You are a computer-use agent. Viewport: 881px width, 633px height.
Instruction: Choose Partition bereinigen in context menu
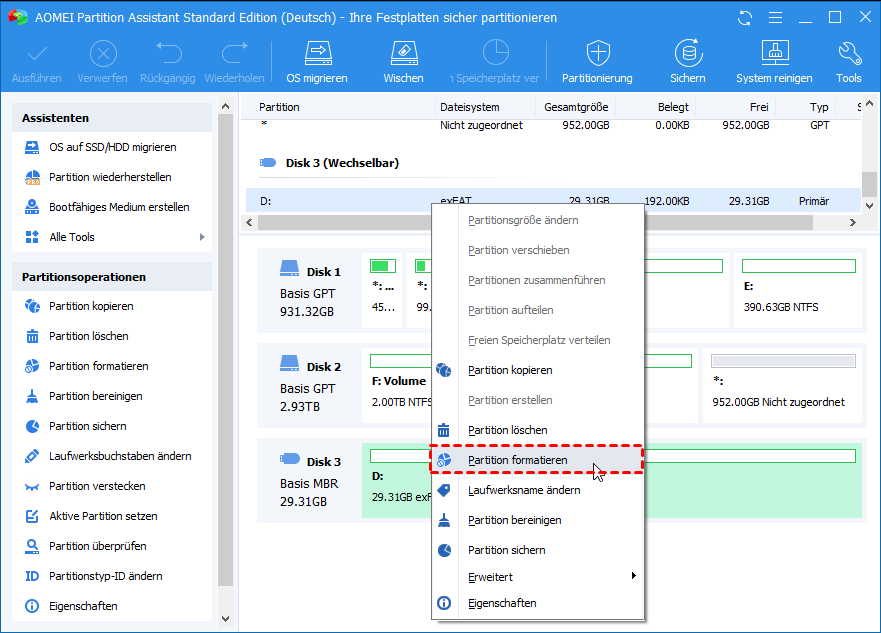(x=538, y=520)
